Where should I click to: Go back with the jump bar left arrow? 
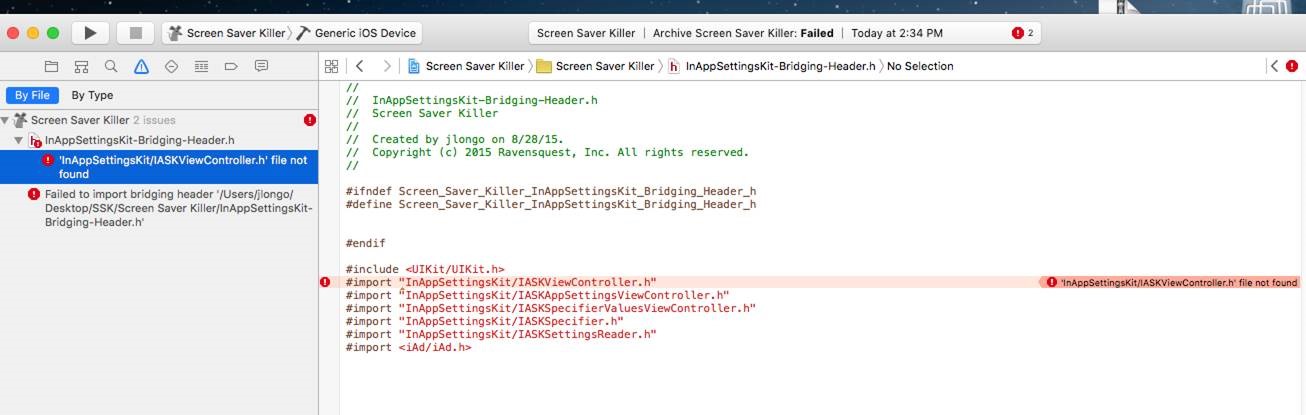360,66
